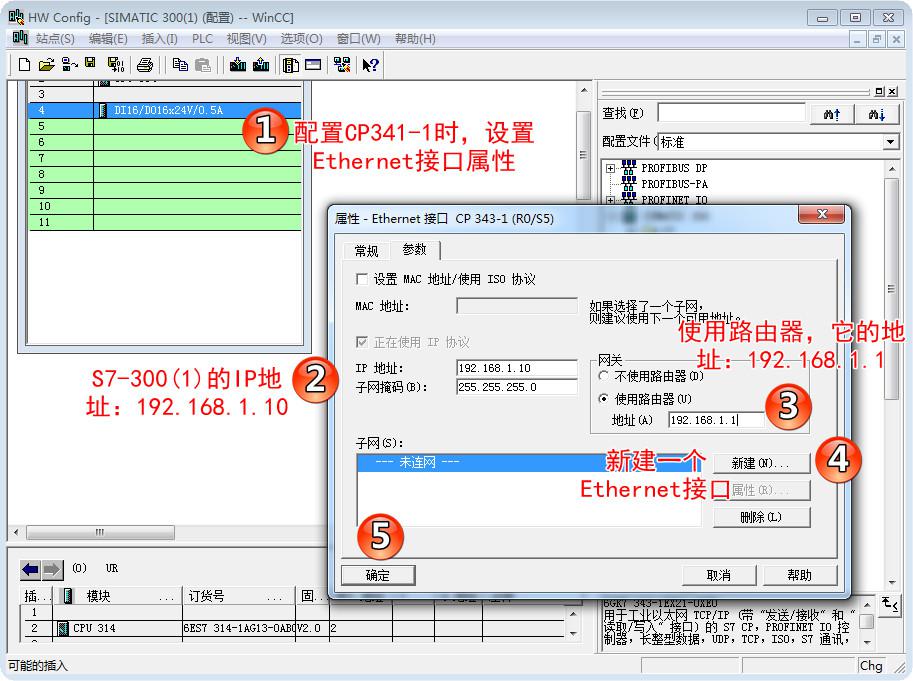Click the grey forward arrow icon
This screenshot has height=681, width=913.
[x=52, y=569]
